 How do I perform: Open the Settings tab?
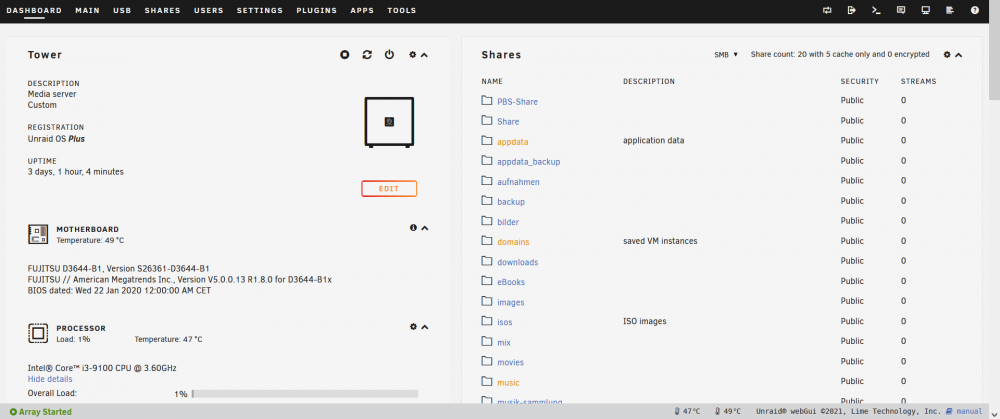pos(260,10)
